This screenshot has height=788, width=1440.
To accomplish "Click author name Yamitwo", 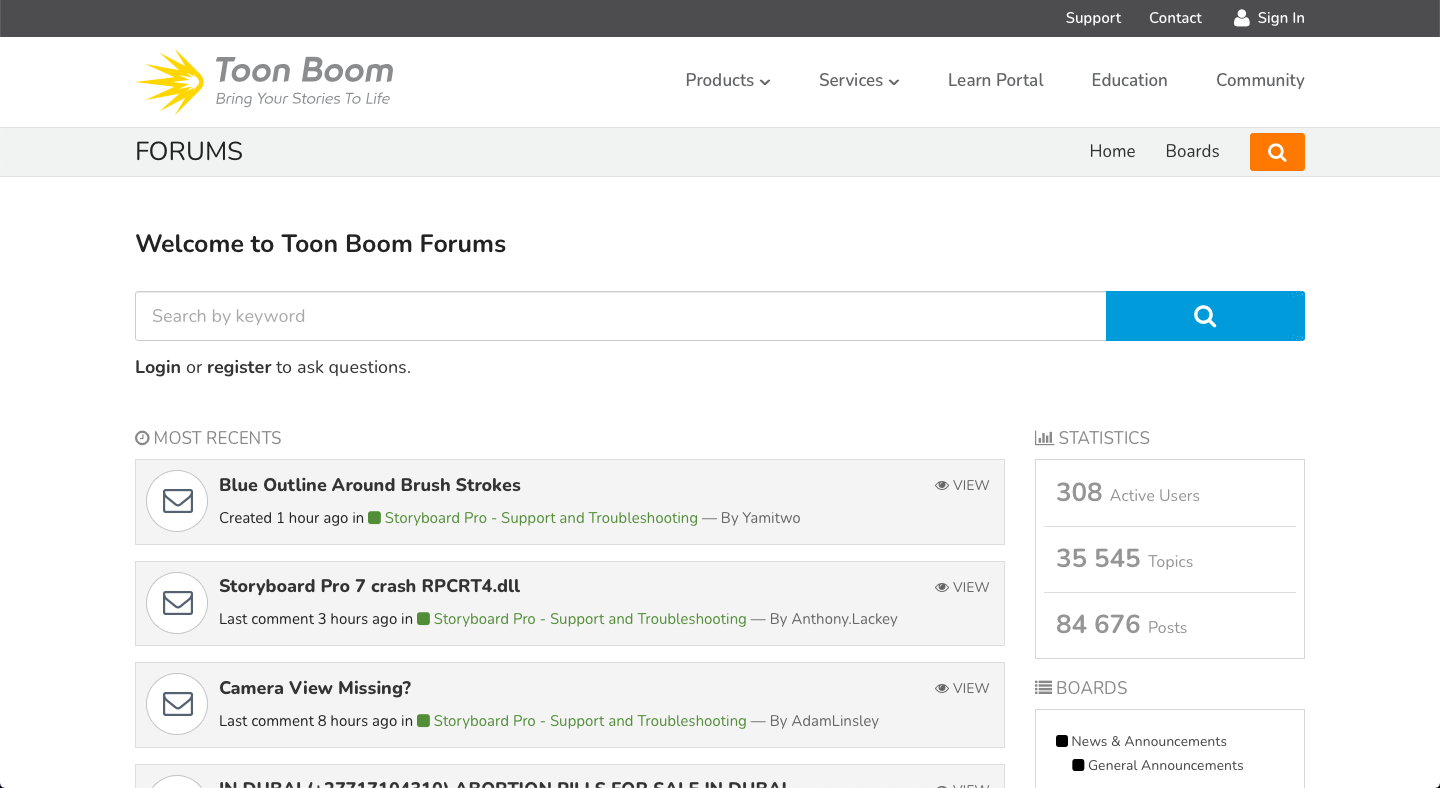I will click(771, 518).
